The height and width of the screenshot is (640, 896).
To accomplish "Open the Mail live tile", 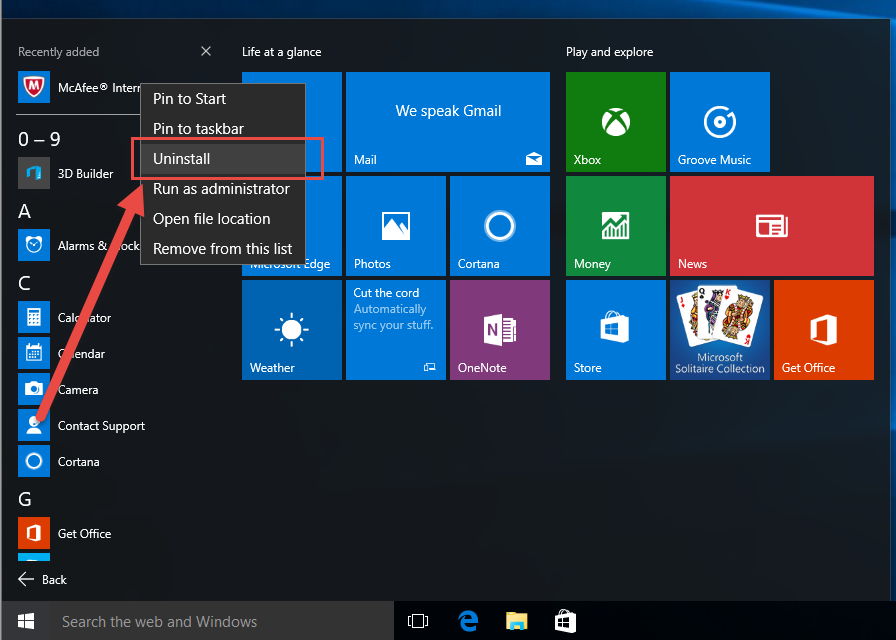I will 447,122.
